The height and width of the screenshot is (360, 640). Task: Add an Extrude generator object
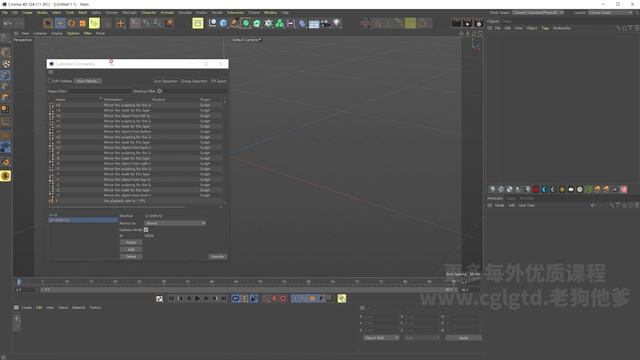click(x=257, y=23)
